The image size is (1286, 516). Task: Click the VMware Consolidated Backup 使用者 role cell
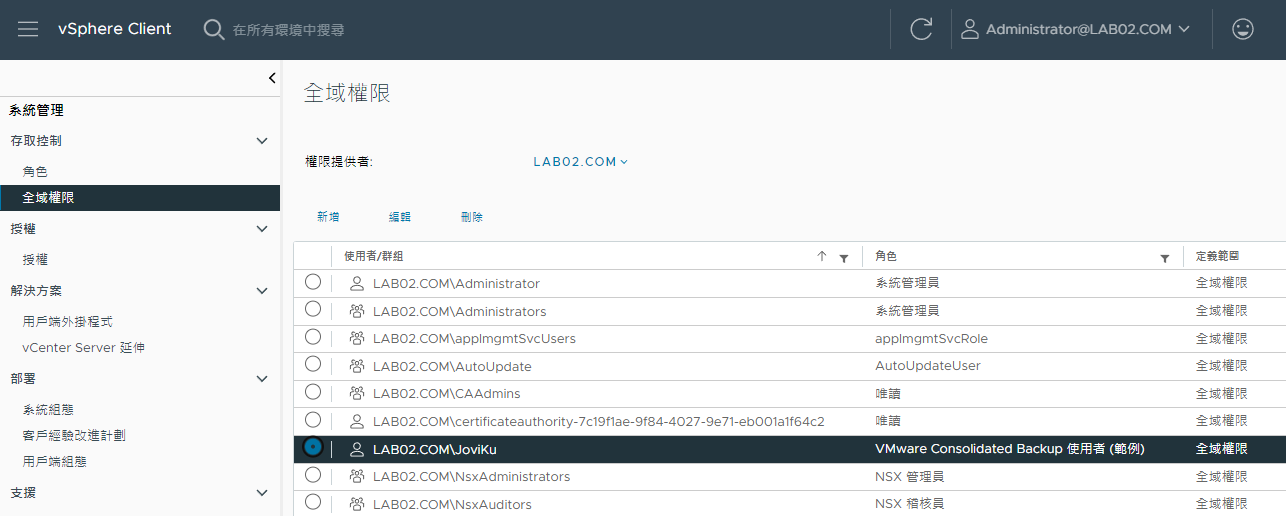pos(1009,449)
